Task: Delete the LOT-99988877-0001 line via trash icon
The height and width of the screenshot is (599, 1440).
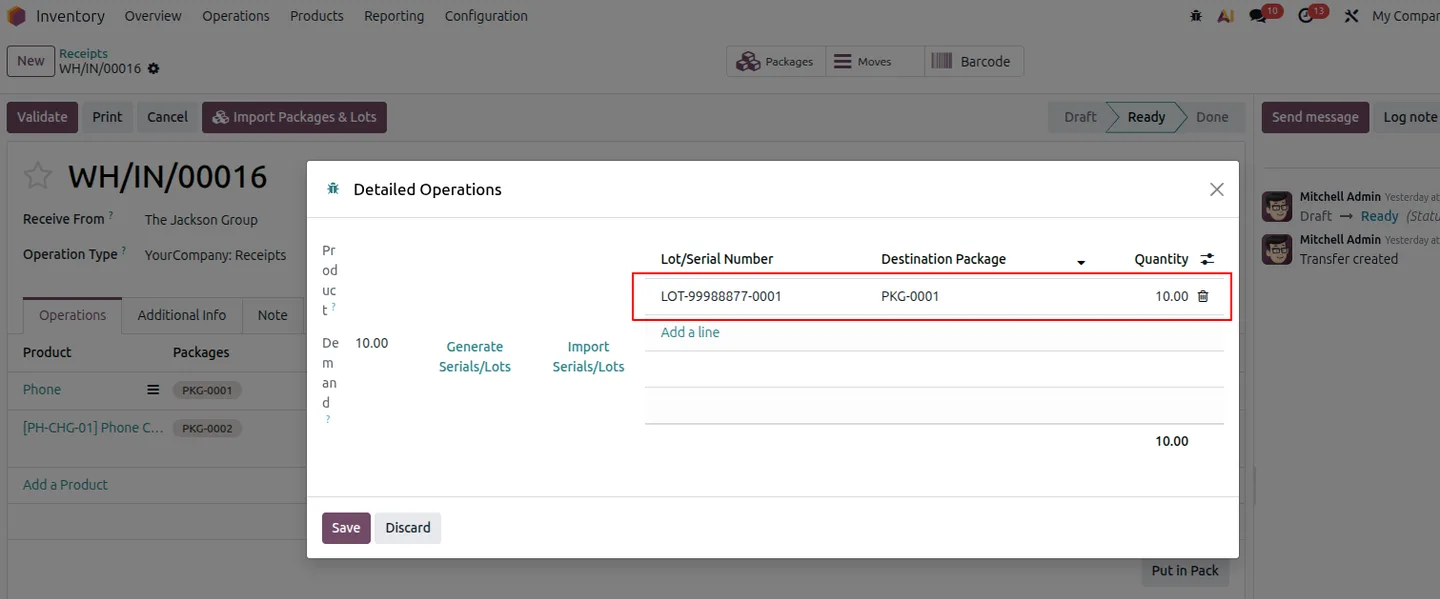Action: coord(1203,296)
